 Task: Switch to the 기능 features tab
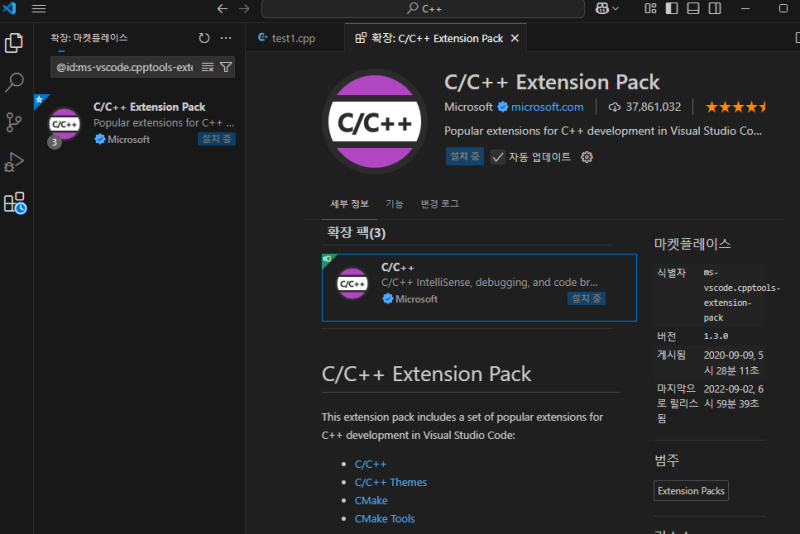pyautogui.click(x=394, y=204)
